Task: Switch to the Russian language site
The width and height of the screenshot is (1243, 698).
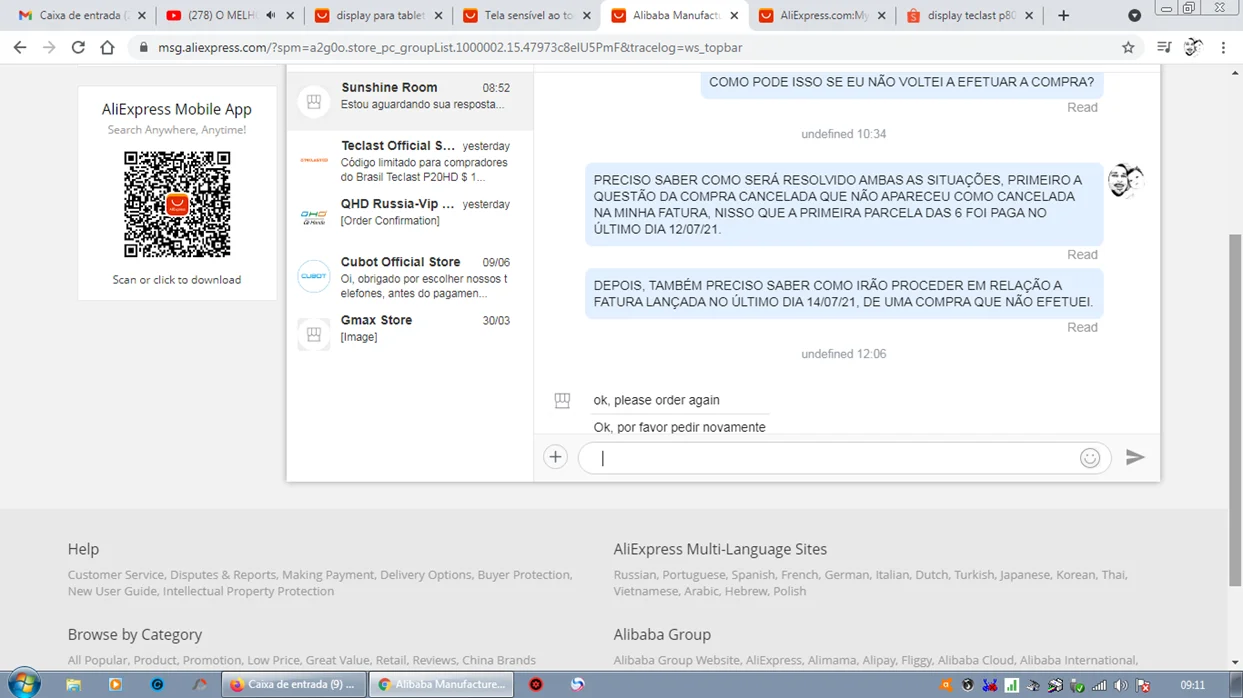Action: (x=634, y=575)
